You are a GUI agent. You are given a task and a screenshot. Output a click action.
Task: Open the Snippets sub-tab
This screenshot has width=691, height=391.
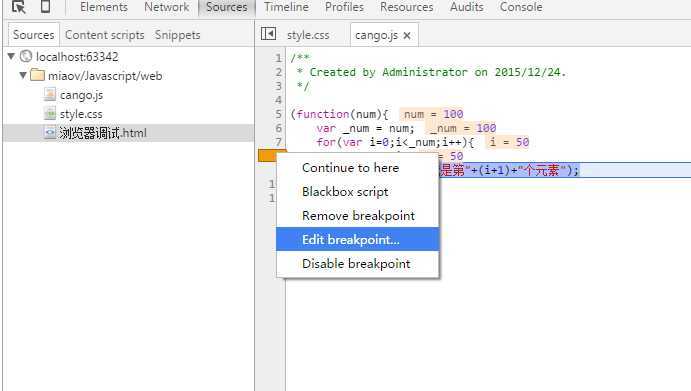click(177, 35)
